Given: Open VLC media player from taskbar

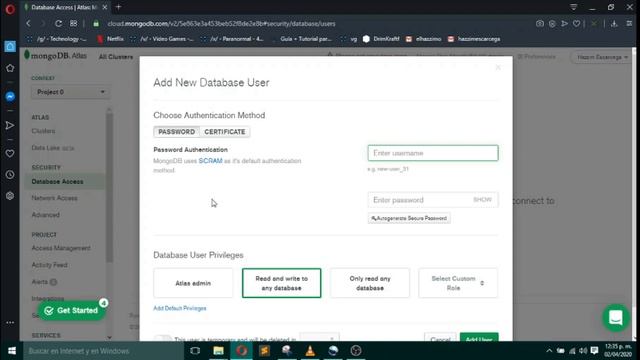Looking at the screenshot, I should [310, 351].
